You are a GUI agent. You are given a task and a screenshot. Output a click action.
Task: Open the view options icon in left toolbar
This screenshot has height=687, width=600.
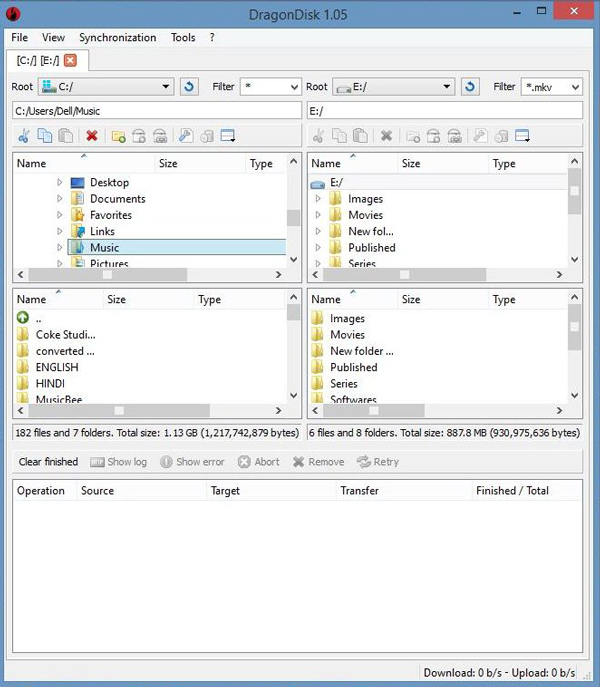pyautogui.click(x=228, y=136)
